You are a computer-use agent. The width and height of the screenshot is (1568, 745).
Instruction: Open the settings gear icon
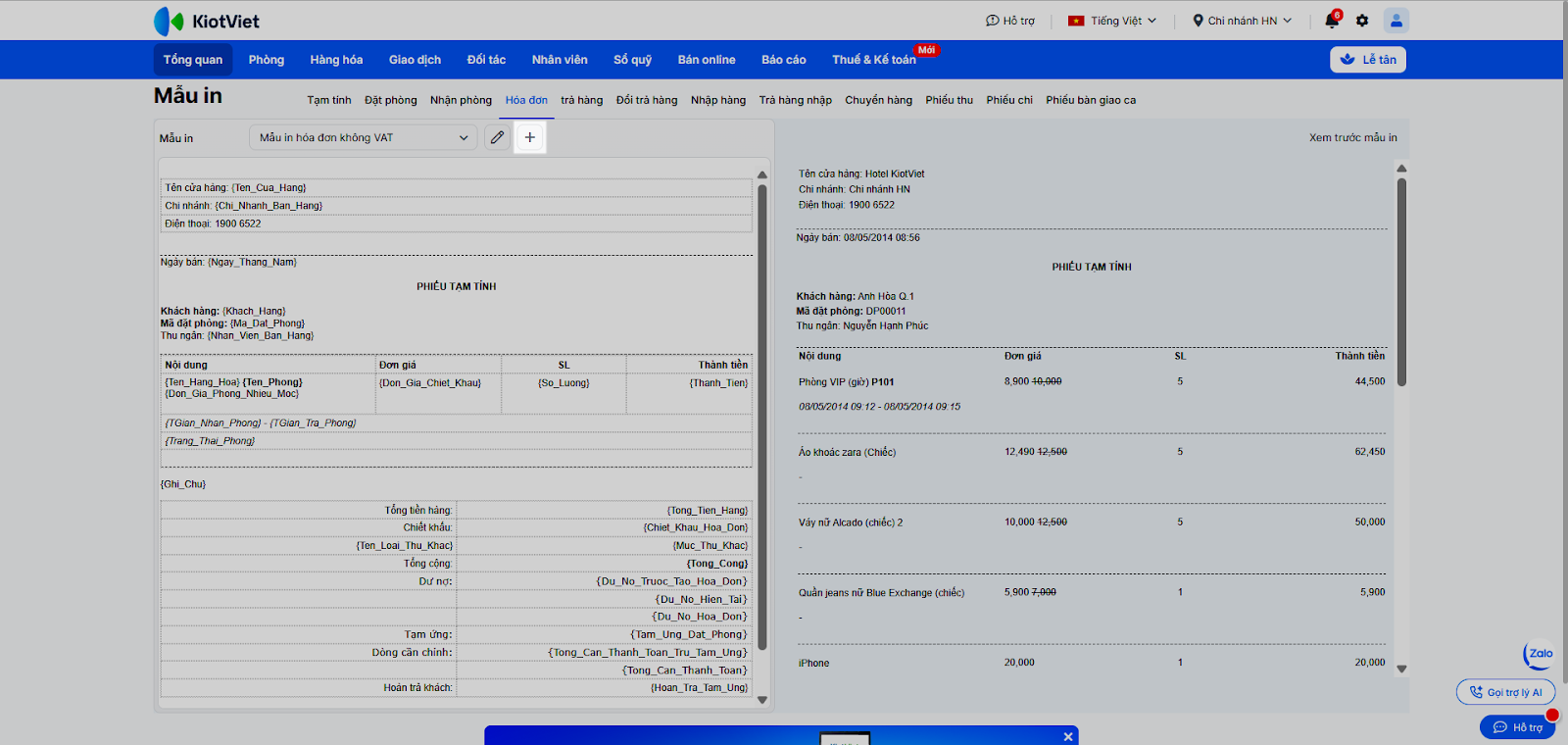click(1362, 21)
